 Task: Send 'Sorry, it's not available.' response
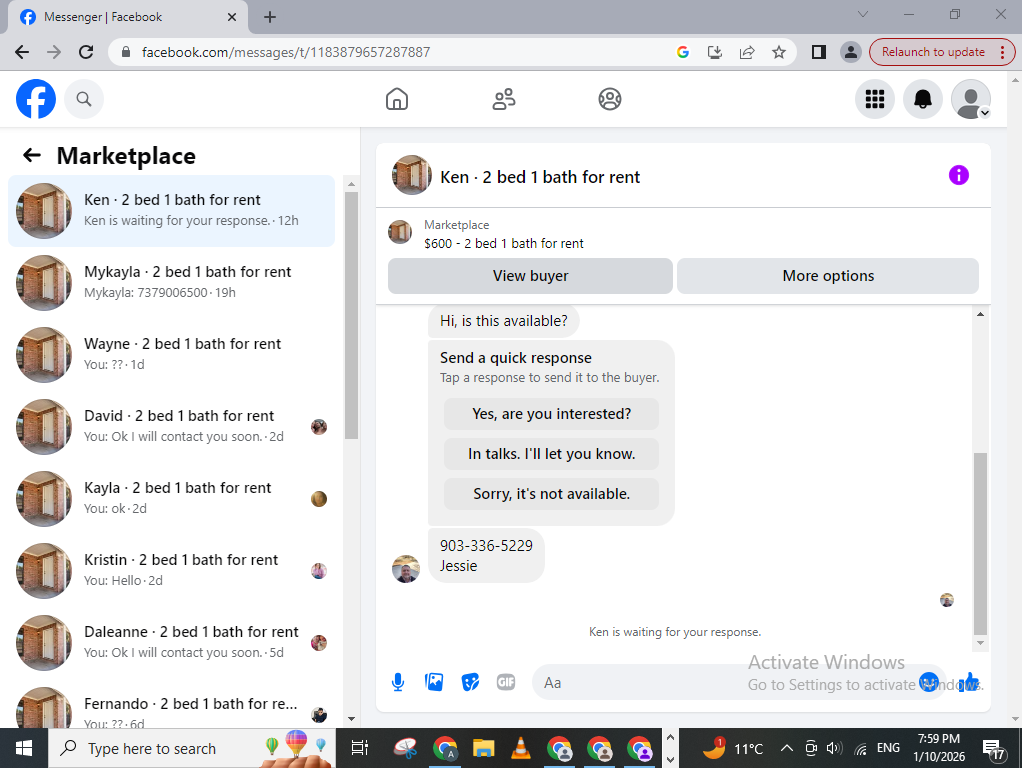pos(551,494)
